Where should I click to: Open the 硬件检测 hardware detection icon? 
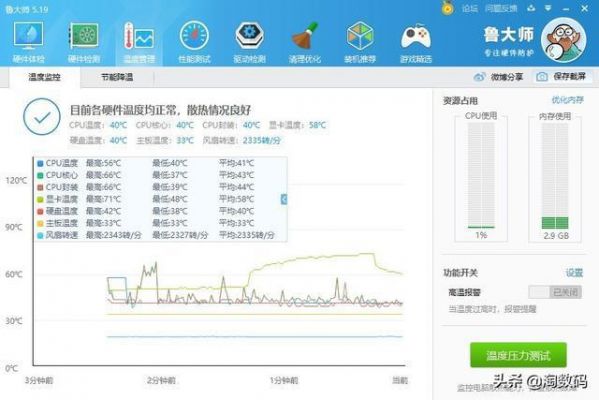tap(84, 42)
